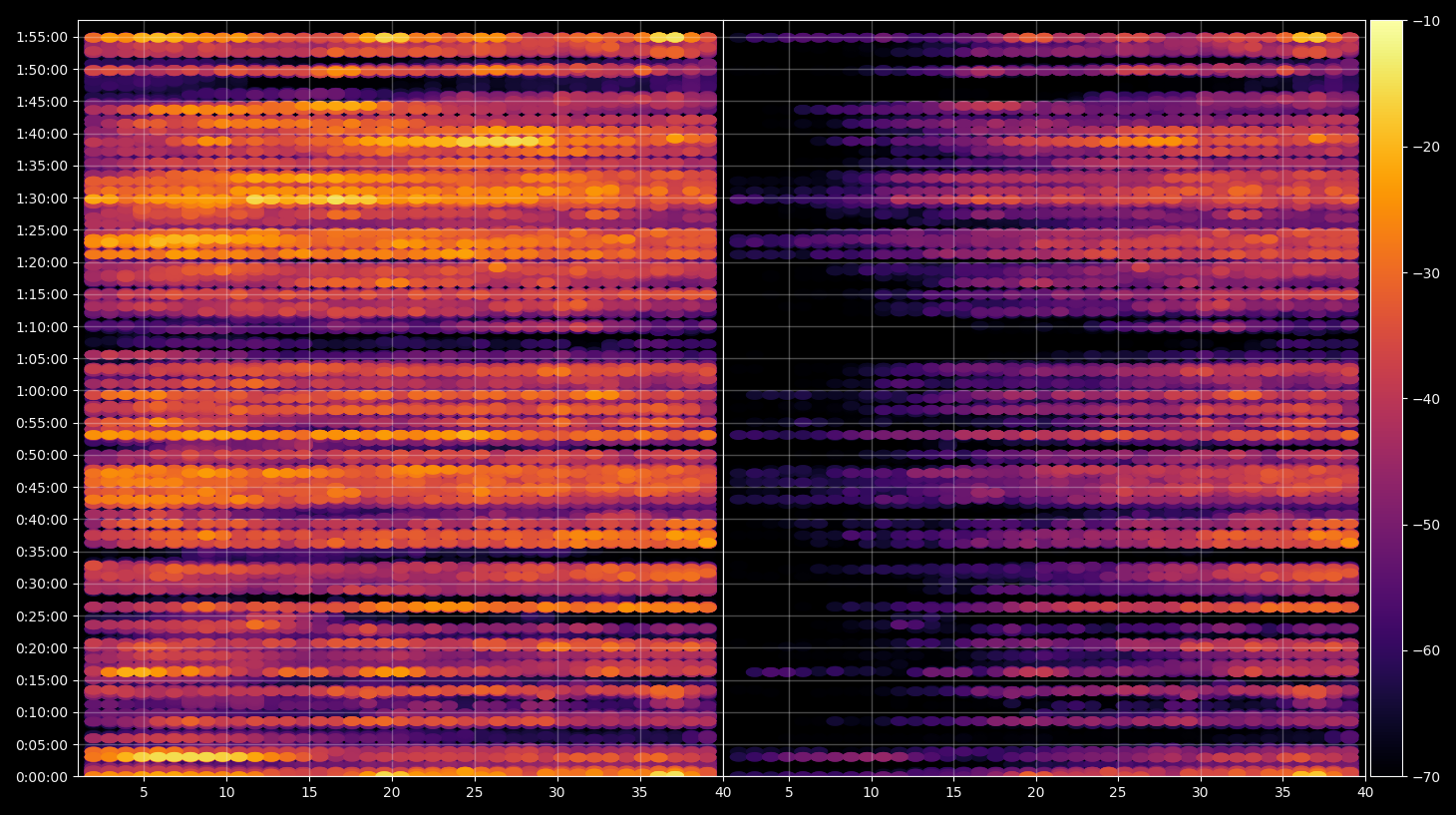The width and height of the screenshot is (1456, 815).
Task: Select the 1:15:00 y-axis time label
Action: 42,294
